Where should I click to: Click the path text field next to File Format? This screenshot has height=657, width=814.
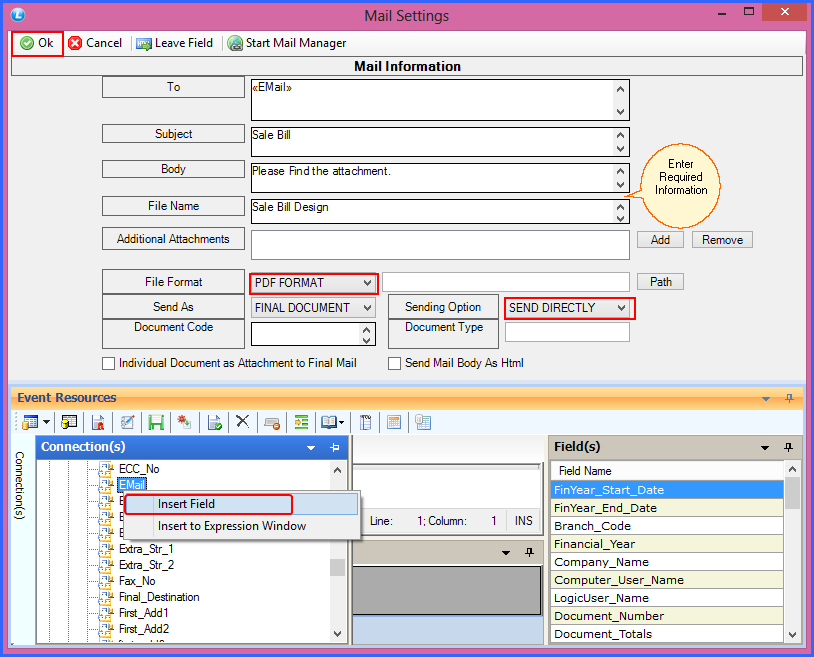point(506,282)
